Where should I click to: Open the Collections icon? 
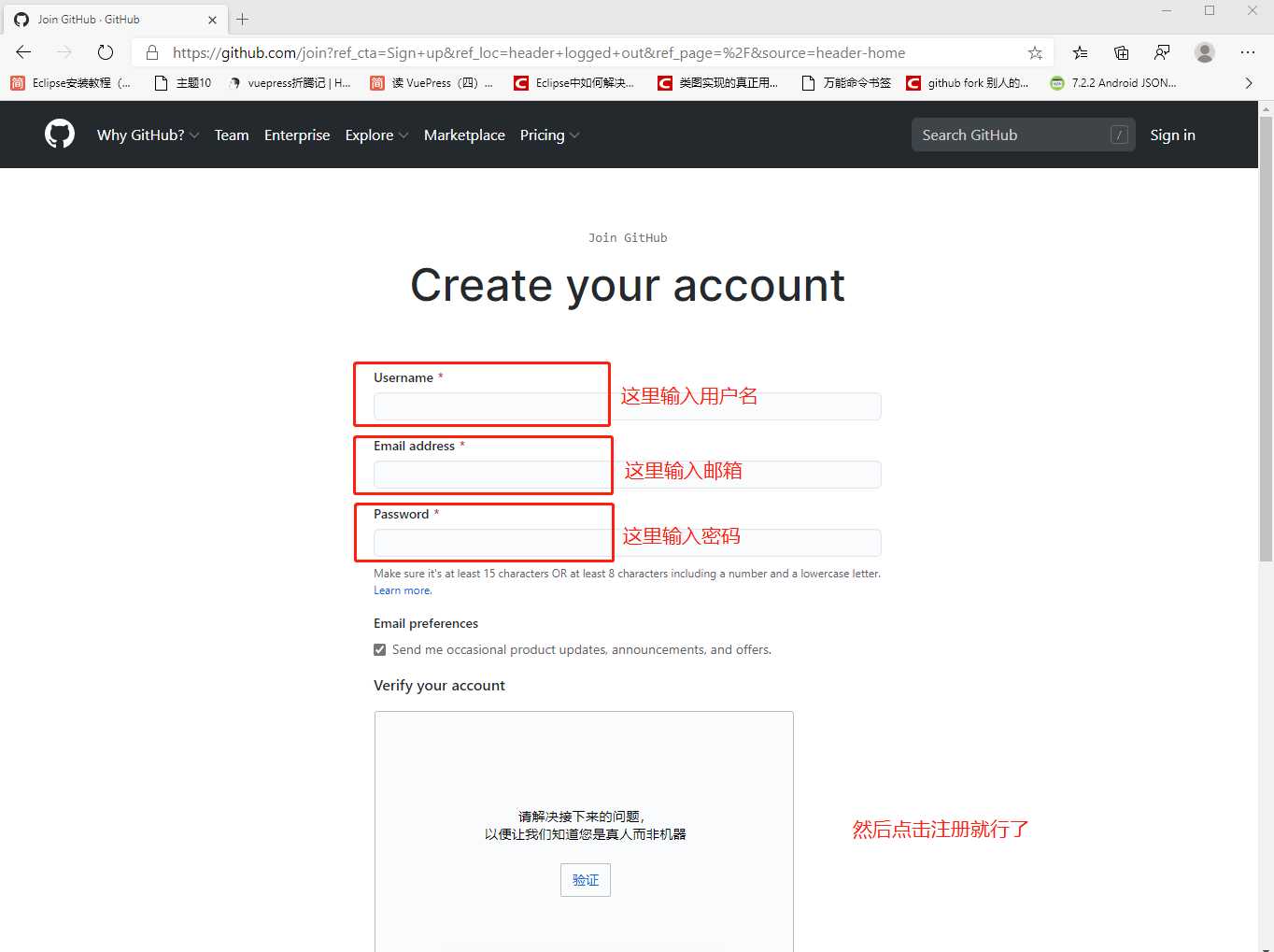tap(1121, 52)
